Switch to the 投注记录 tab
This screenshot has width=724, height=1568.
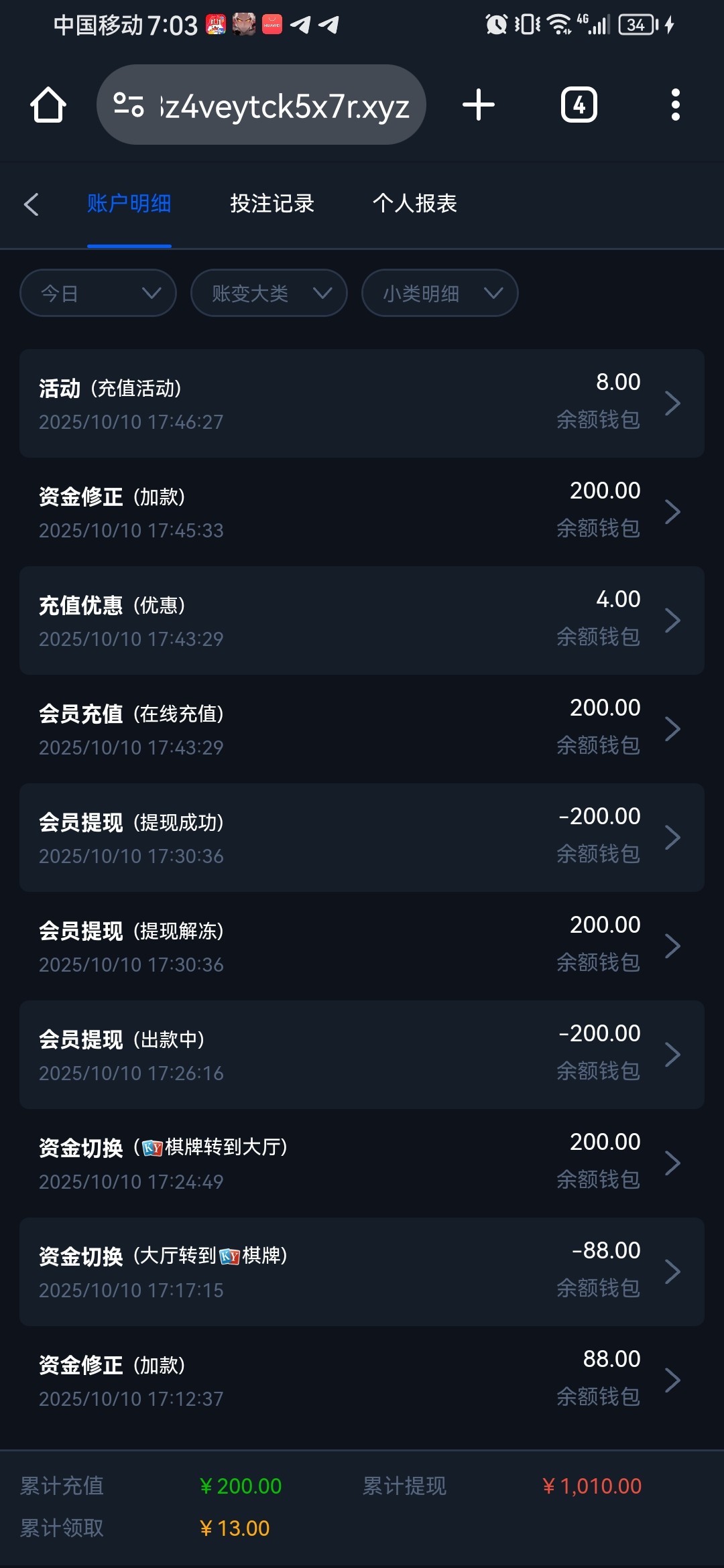tap(272, 204)
